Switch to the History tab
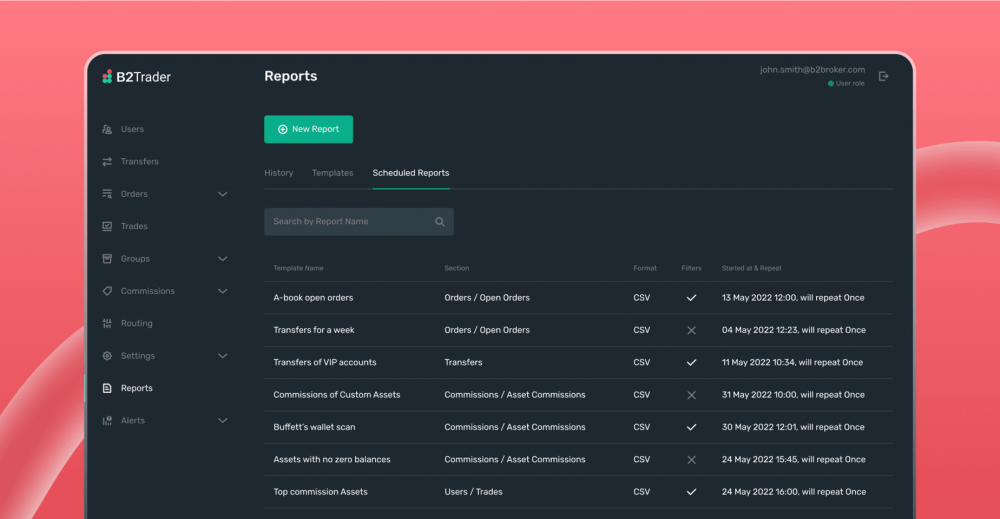Screen dimensions: 1000x519 (278, 173)
